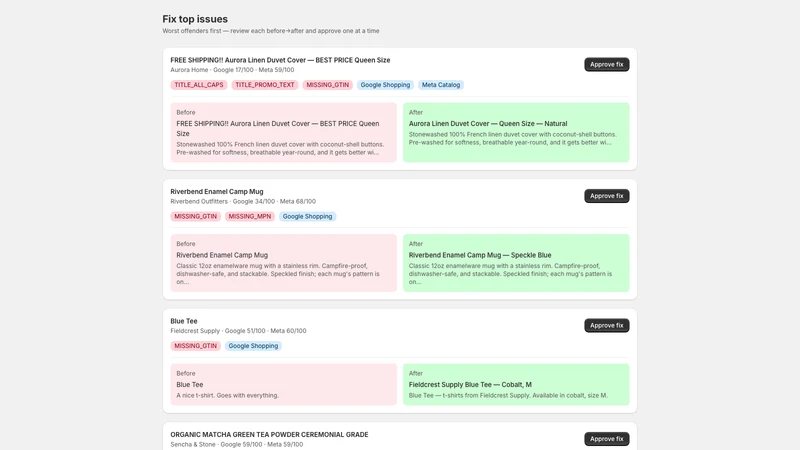
Task: Click MISSING_GTIN tag on Blue Tee card
Action: click(195, 346)
